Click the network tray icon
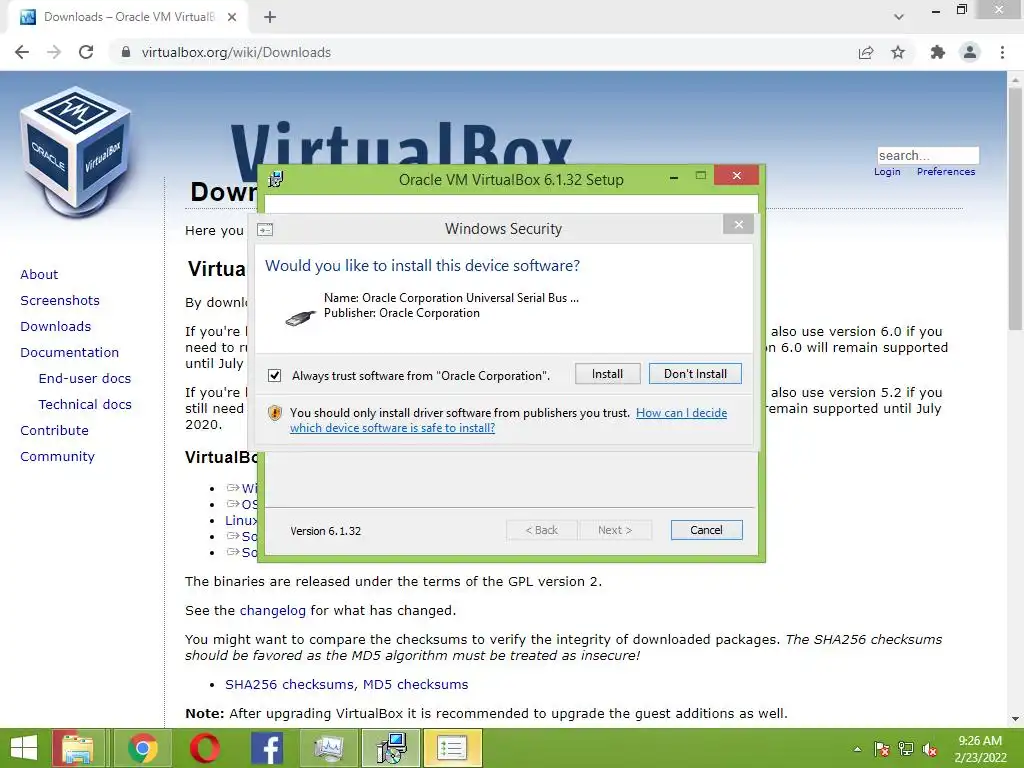The image size is (1024, 768). [x=906, y=749]
